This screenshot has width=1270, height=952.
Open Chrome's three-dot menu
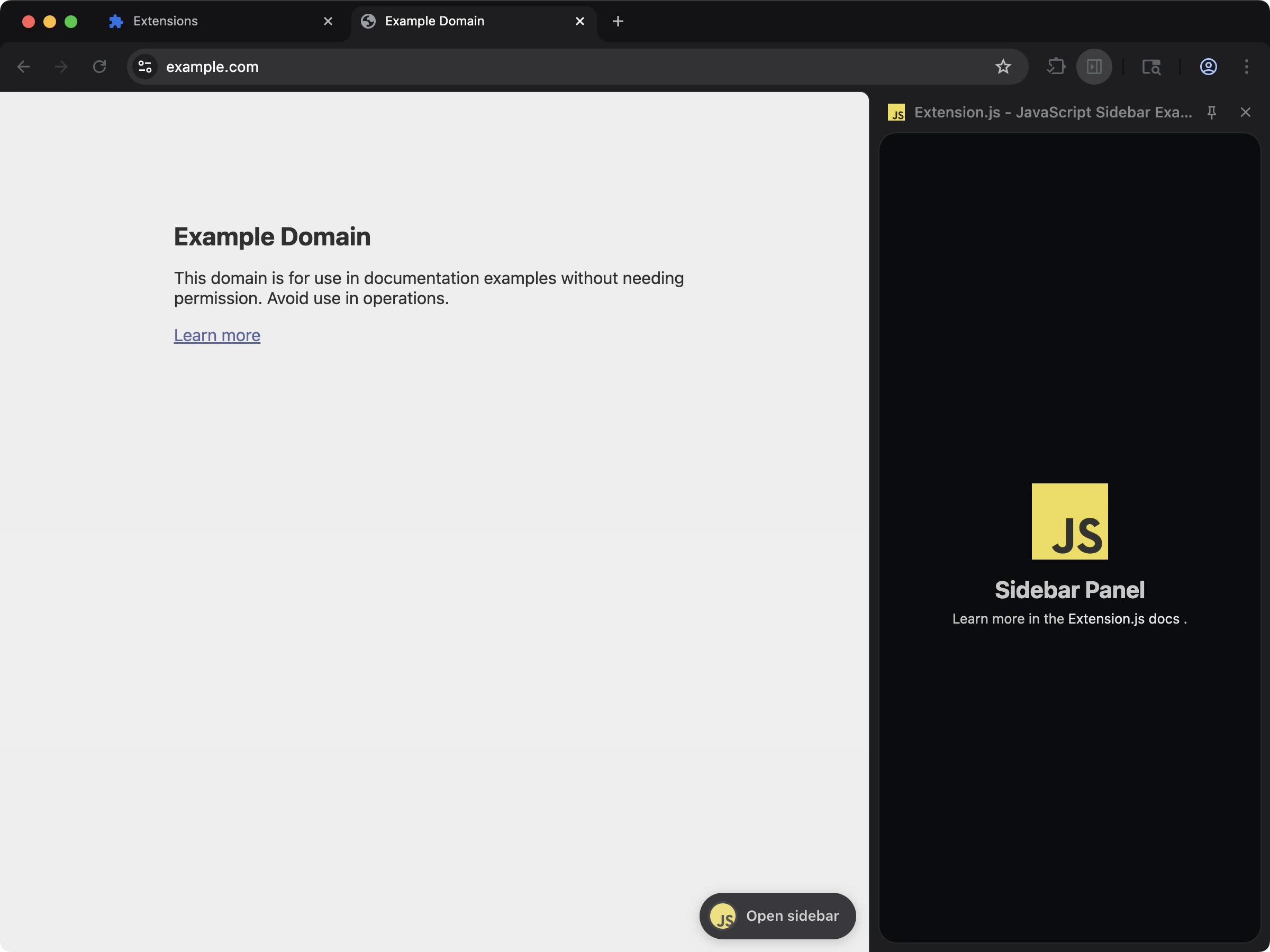click(1247, 67)
